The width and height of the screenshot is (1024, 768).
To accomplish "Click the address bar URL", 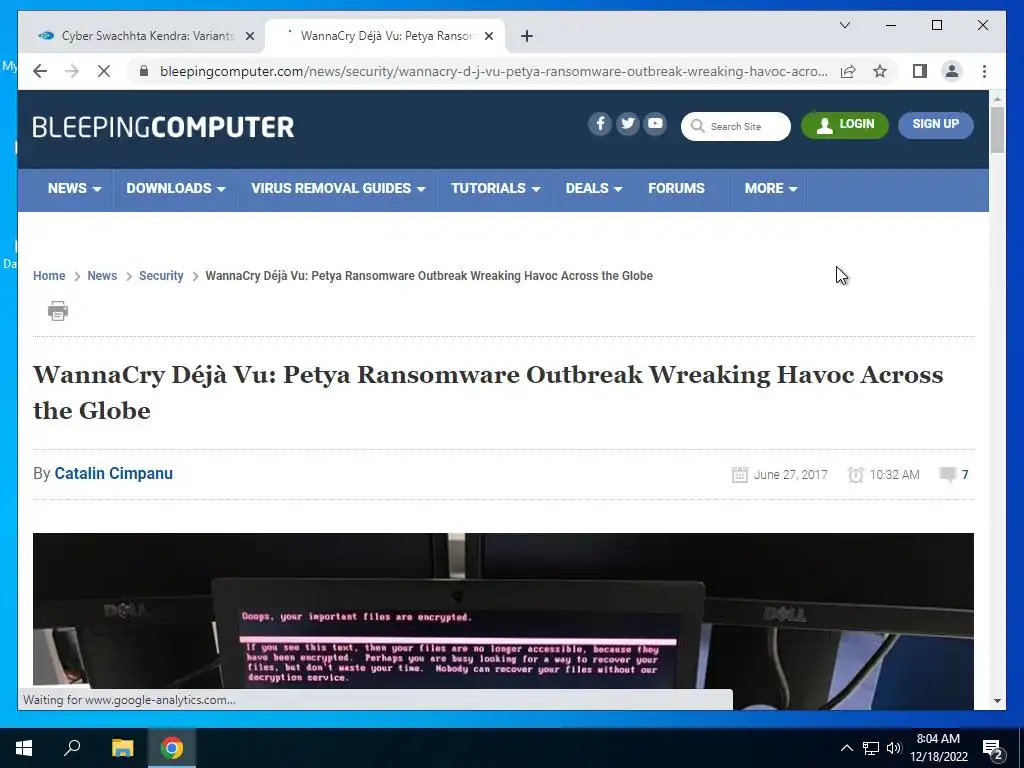I will click(x=493, y=71).
